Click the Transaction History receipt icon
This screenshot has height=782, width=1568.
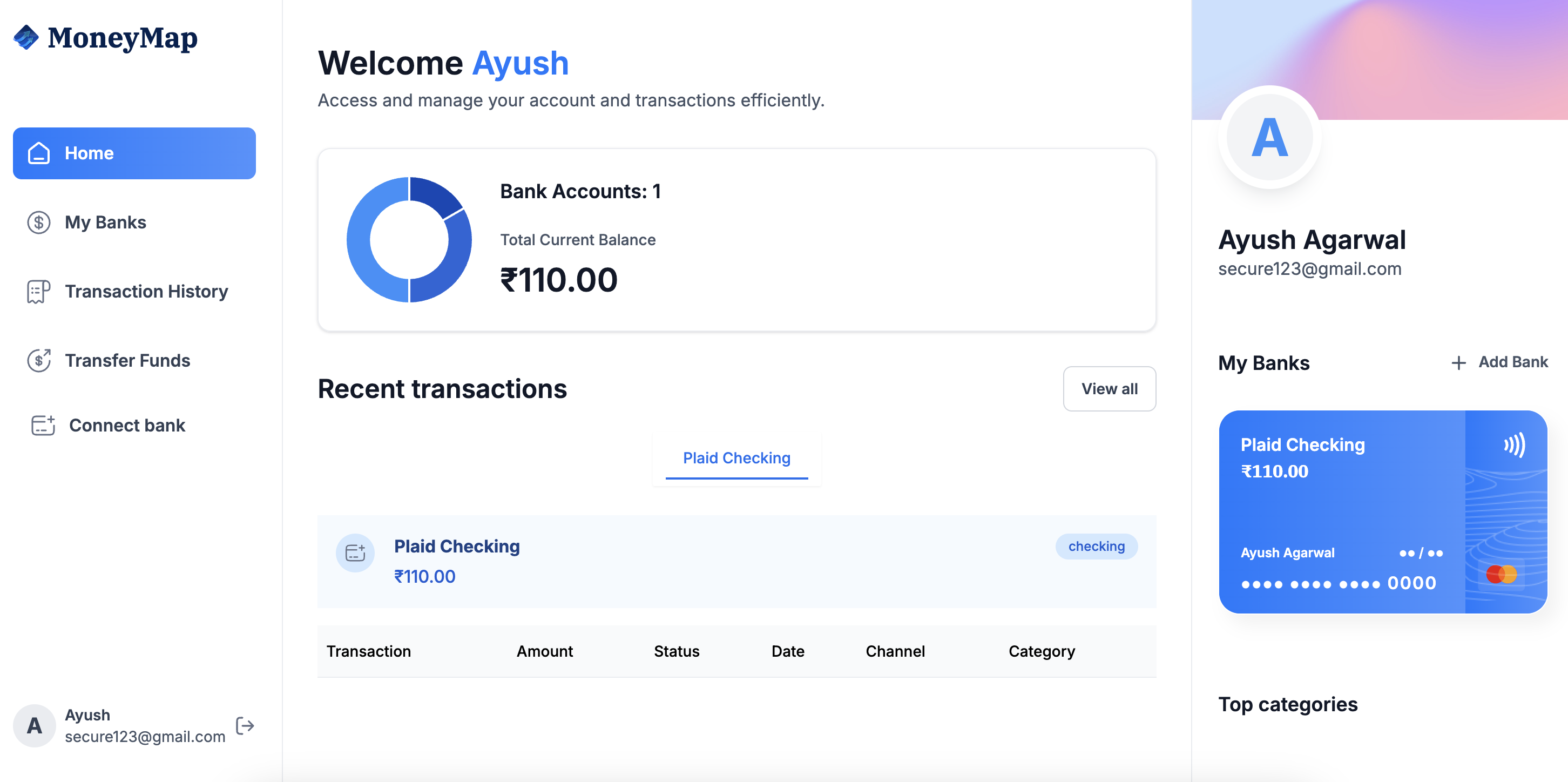(38, 291)
